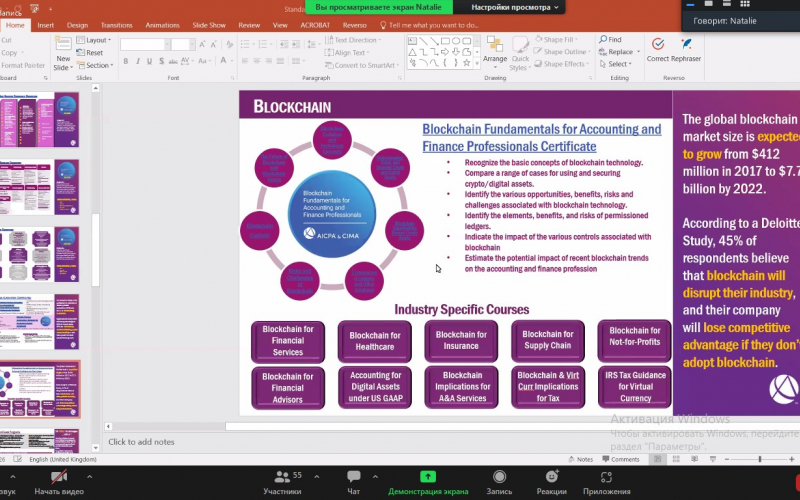The width and height of the screenshot is (800, 500).
Task: Click Blockchain Fundamentals certificate hyperlink
Action: pyautogui.click(x=541, y=138)
